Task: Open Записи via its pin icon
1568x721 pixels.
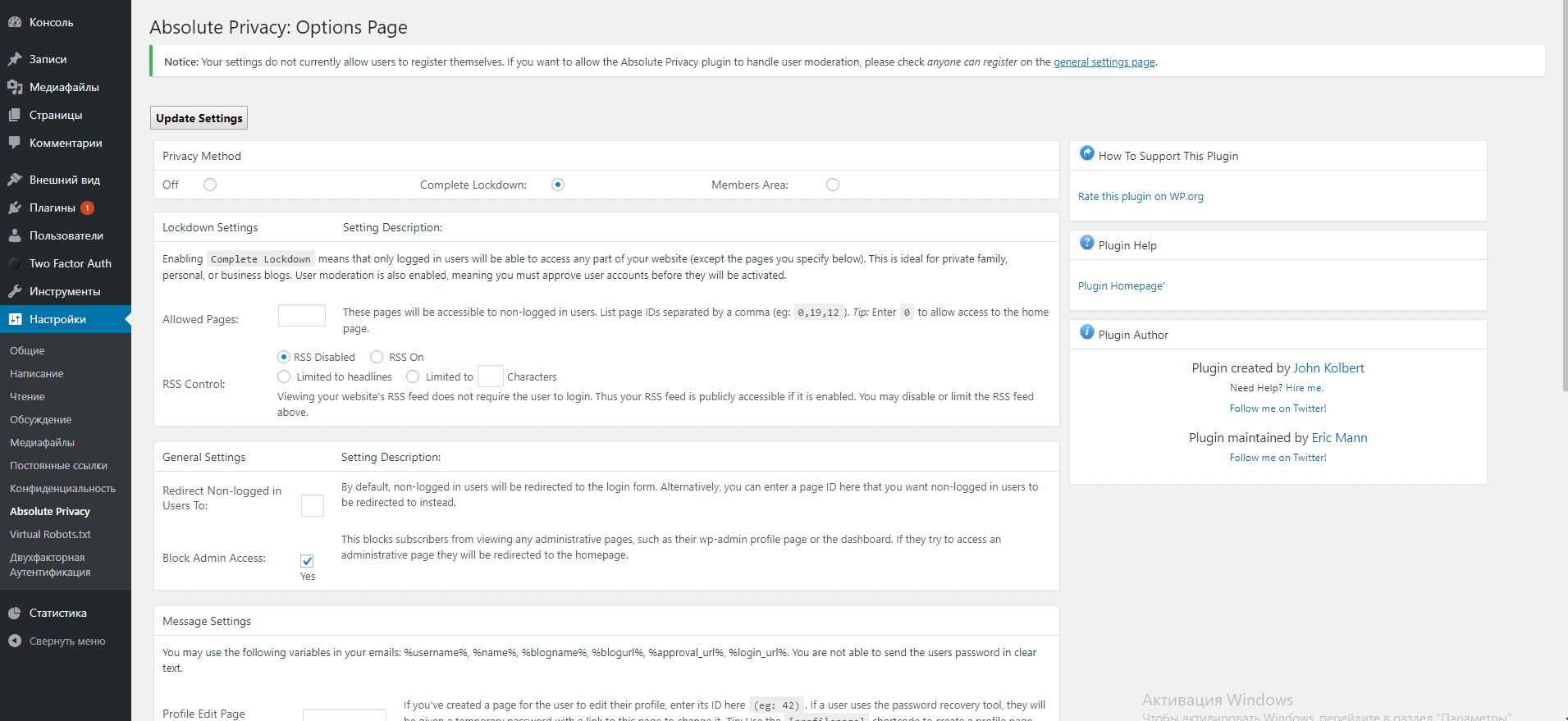Action: pos(15,59)
